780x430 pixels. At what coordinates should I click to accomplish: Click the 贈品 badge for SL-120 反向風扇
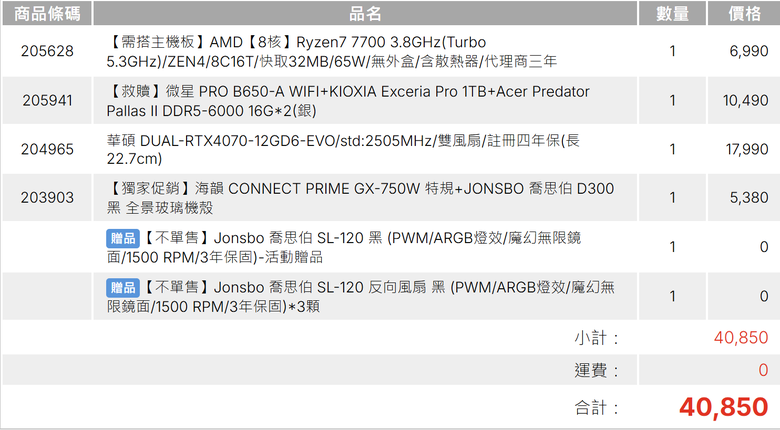click(x=123, y=288)
